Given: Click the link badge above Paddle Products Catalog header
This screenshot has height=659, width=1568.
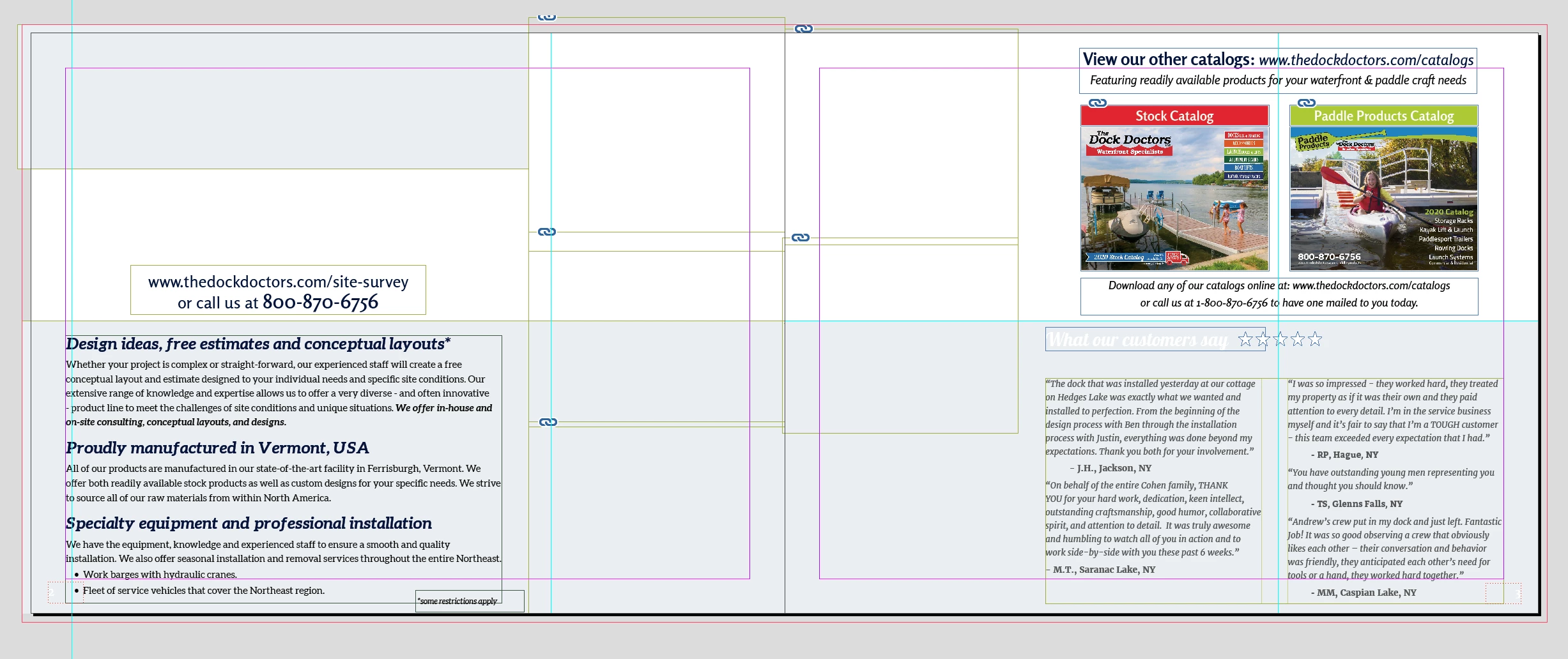Looking at the screenshot, I should 1307,103.
